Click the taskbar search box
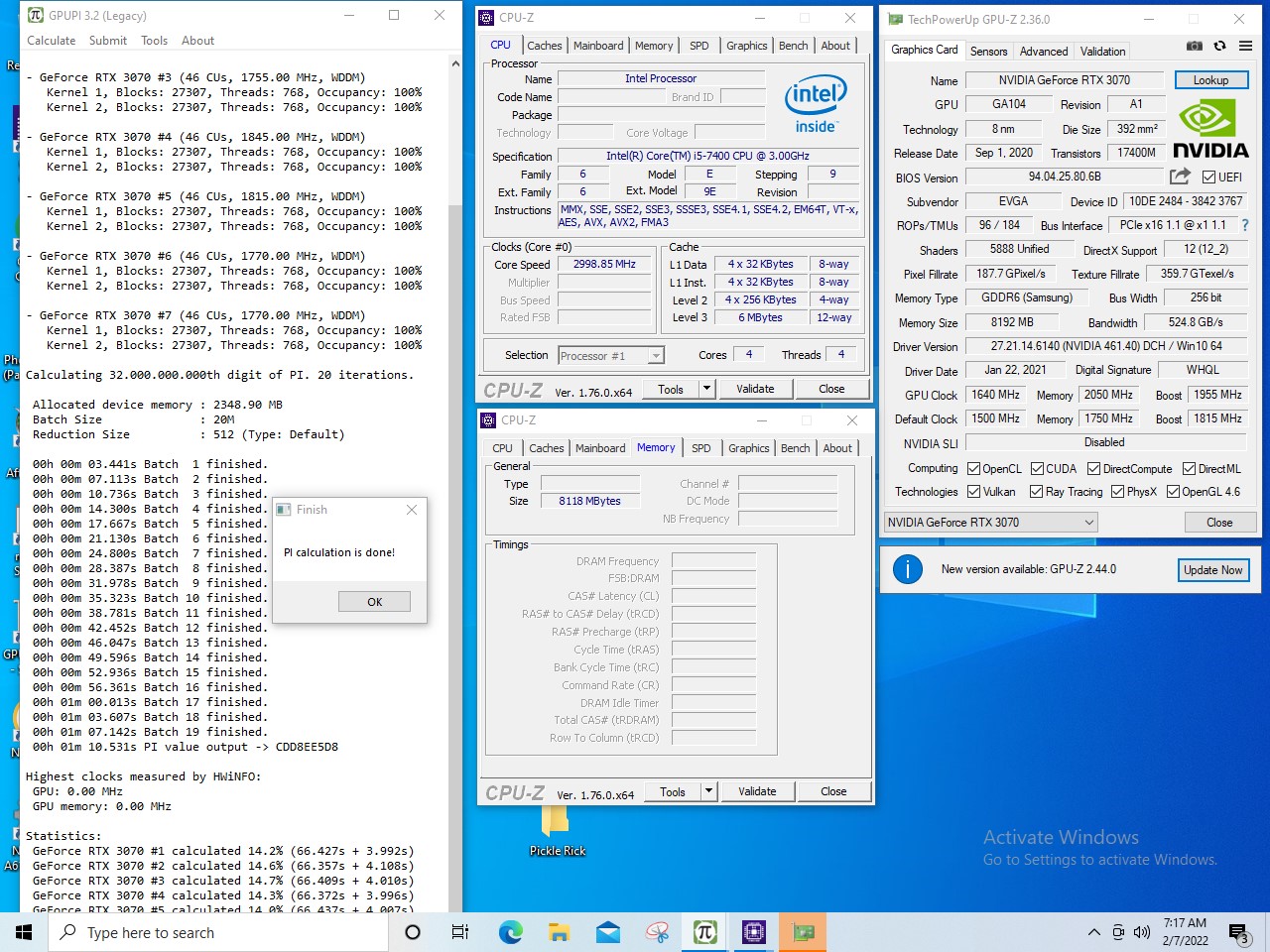The height and width of the screenshot is (952, 1270). (x=218, y=932)
